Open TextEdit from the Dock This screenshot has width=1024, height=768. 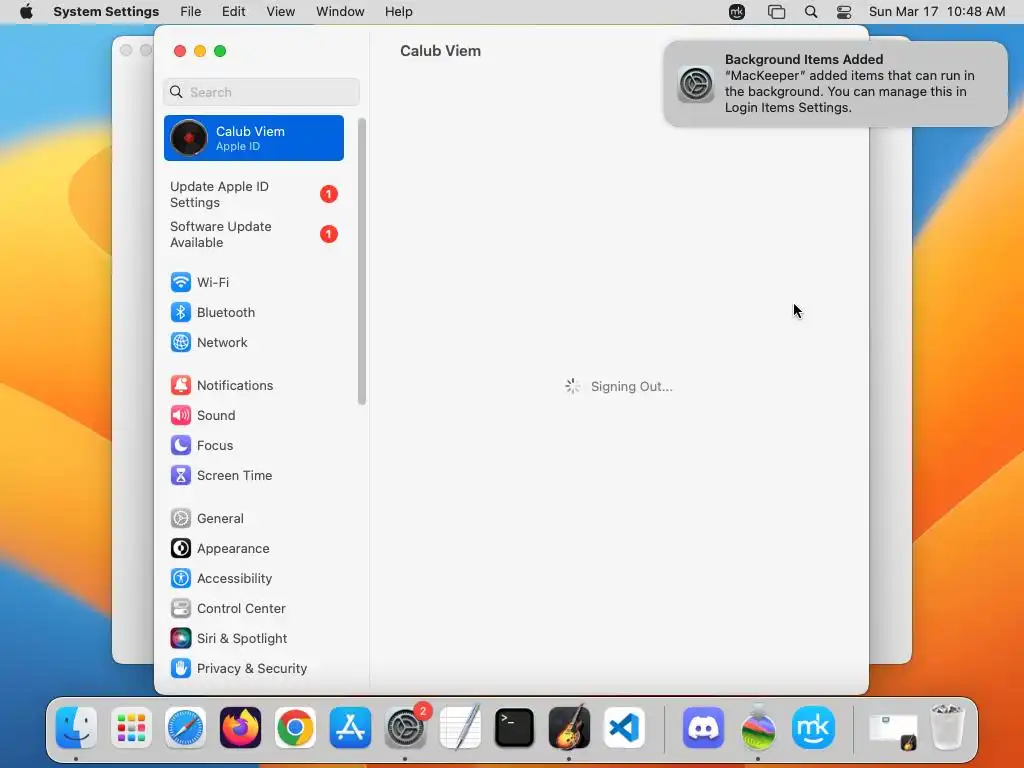click(x=460, y=727)
